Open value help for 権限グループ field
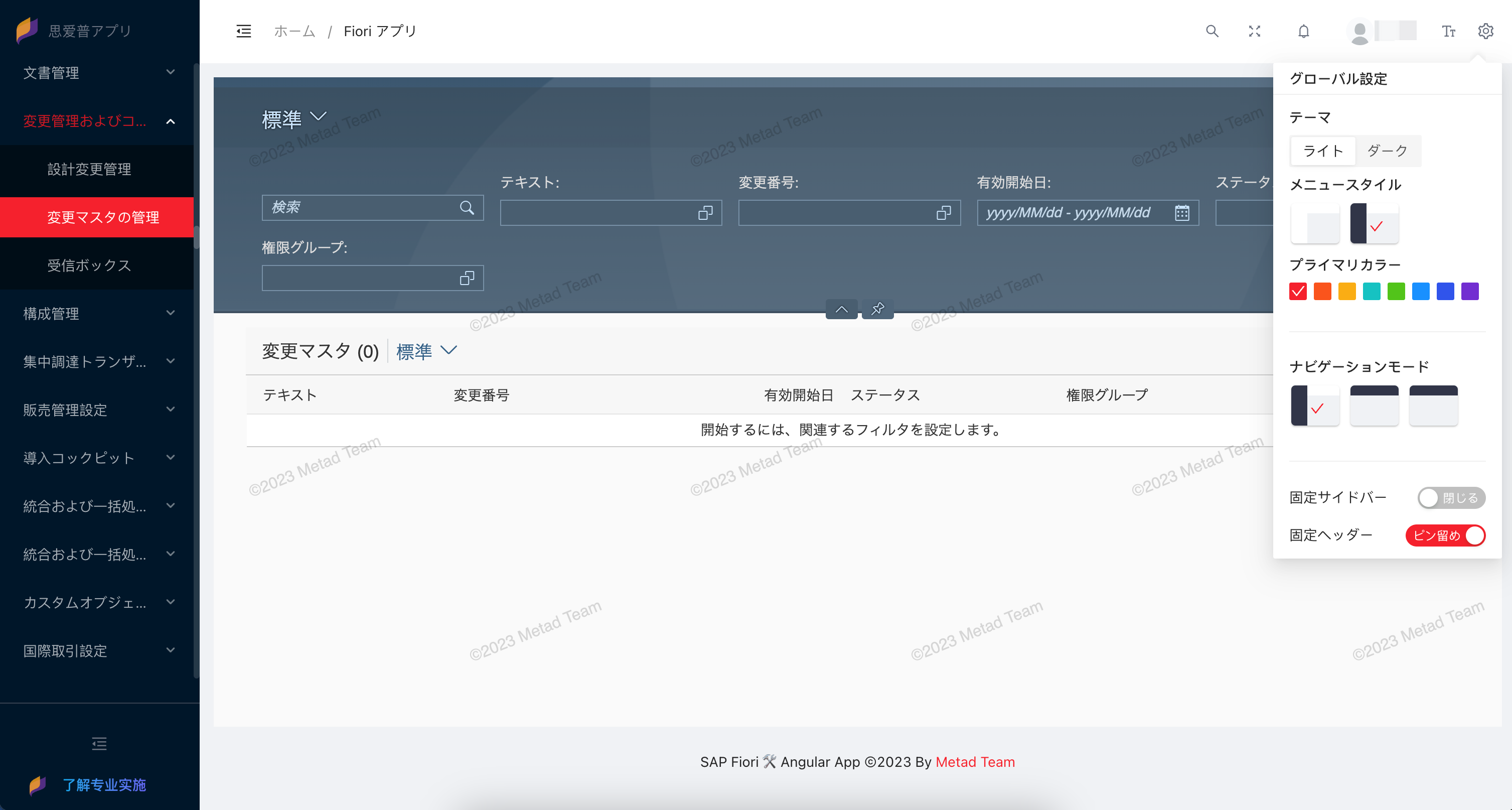Image resolution: width=1512 pixels, height=810 pixels. (x=467, y=278)
